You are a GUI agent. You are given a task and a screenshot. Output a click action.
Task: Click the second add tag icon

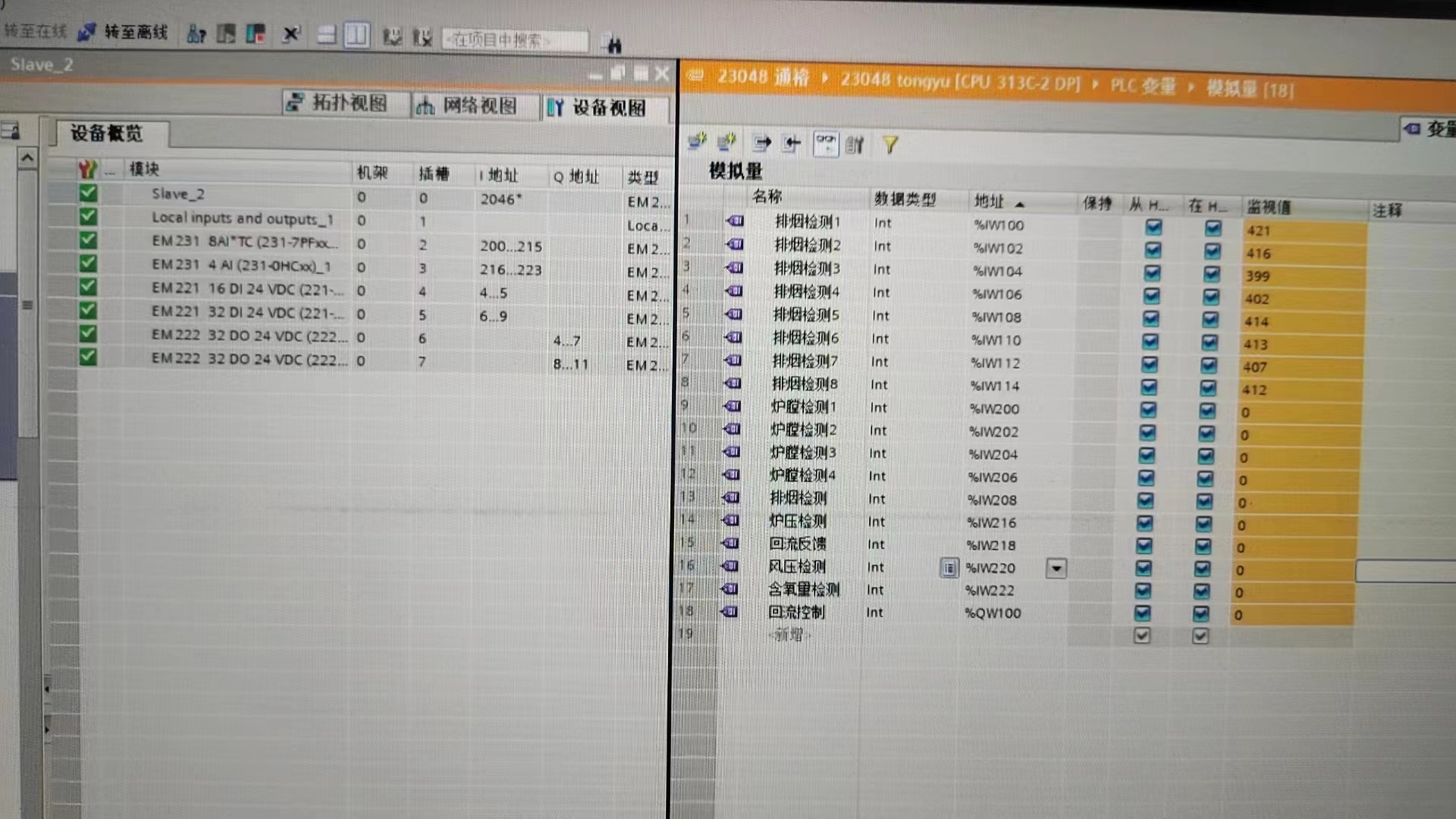pyautogui.click(x=726, y=142)
